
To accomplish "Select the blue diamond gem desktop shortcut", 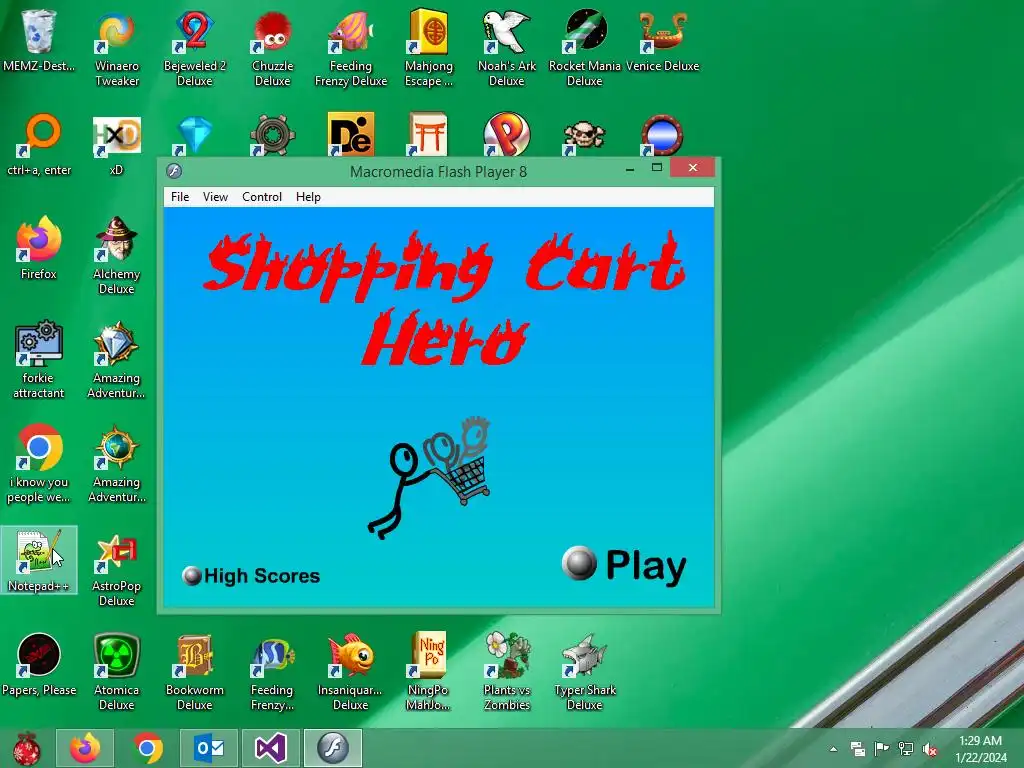I will click(x=195, y=135).
